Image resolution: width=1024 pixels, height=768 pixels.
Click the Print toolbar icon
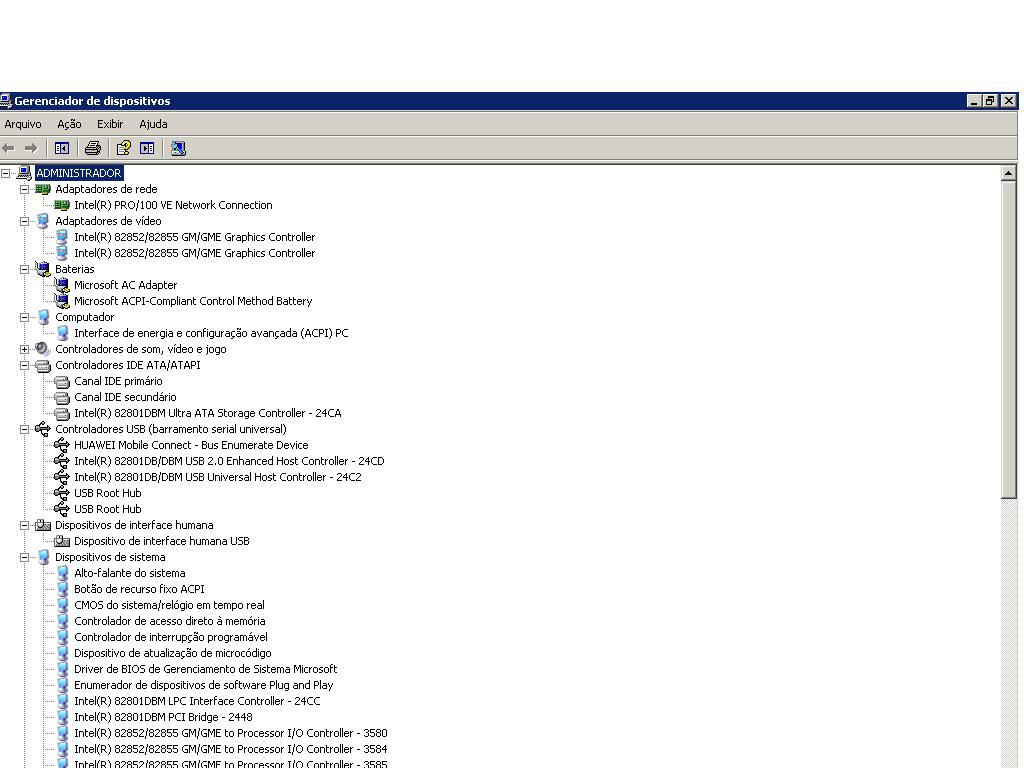[x=93, y=149]
